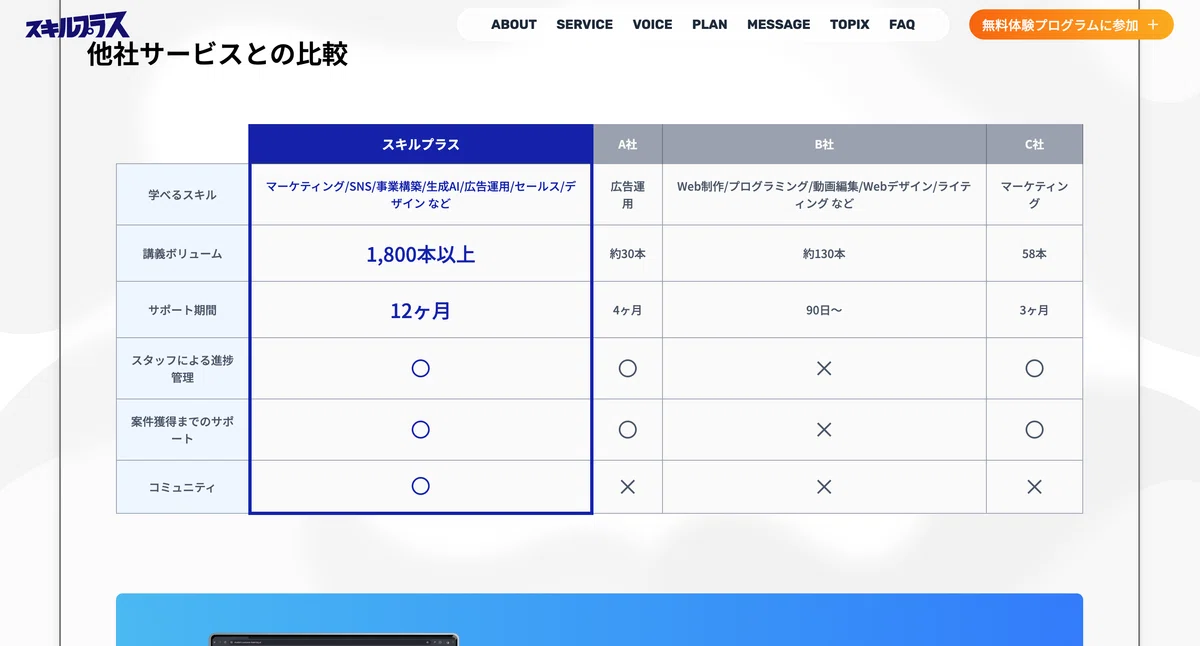Click the 12ヶ月 value
Screen dimensions: 1200x646
click(x=421, y=310)
